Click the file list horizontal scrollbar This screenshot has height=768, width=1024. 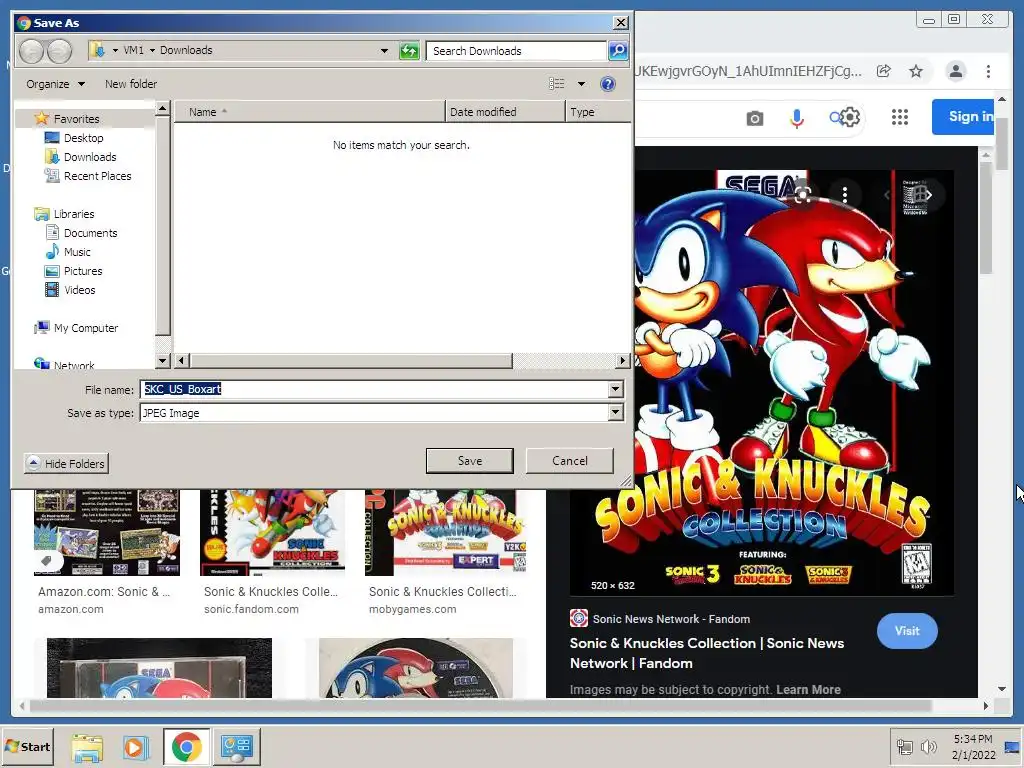[351, 360]
